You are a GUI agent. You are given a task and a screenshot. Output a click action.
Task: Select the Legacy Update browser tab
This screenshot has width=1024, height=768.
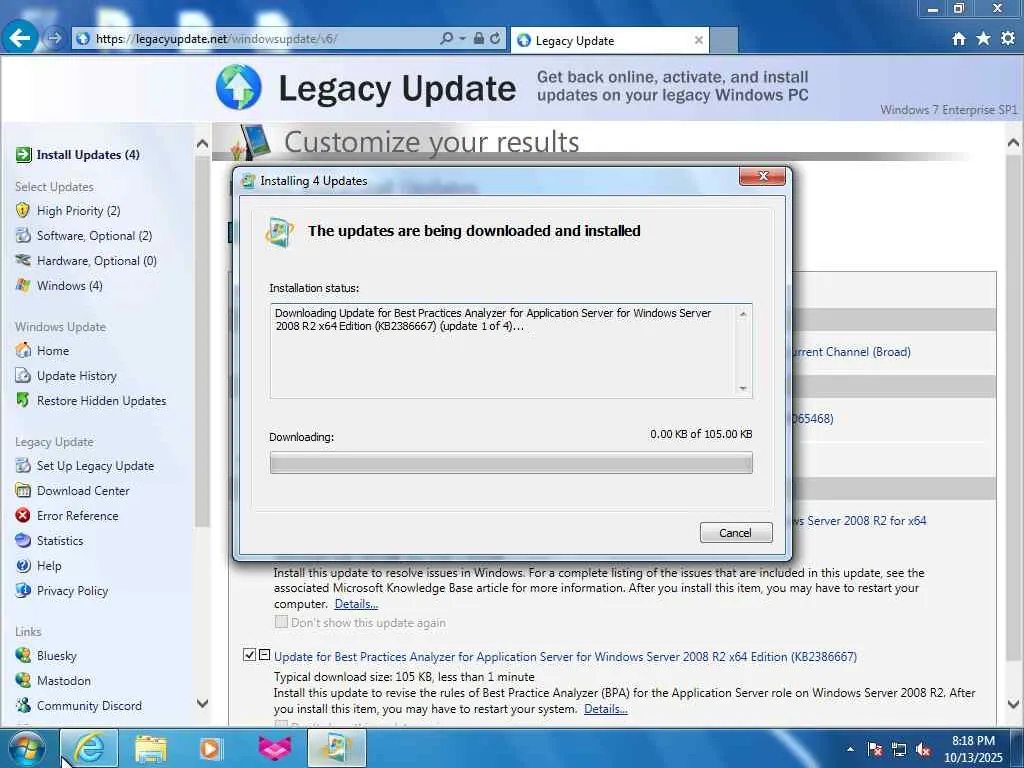(x=602, y=40)
